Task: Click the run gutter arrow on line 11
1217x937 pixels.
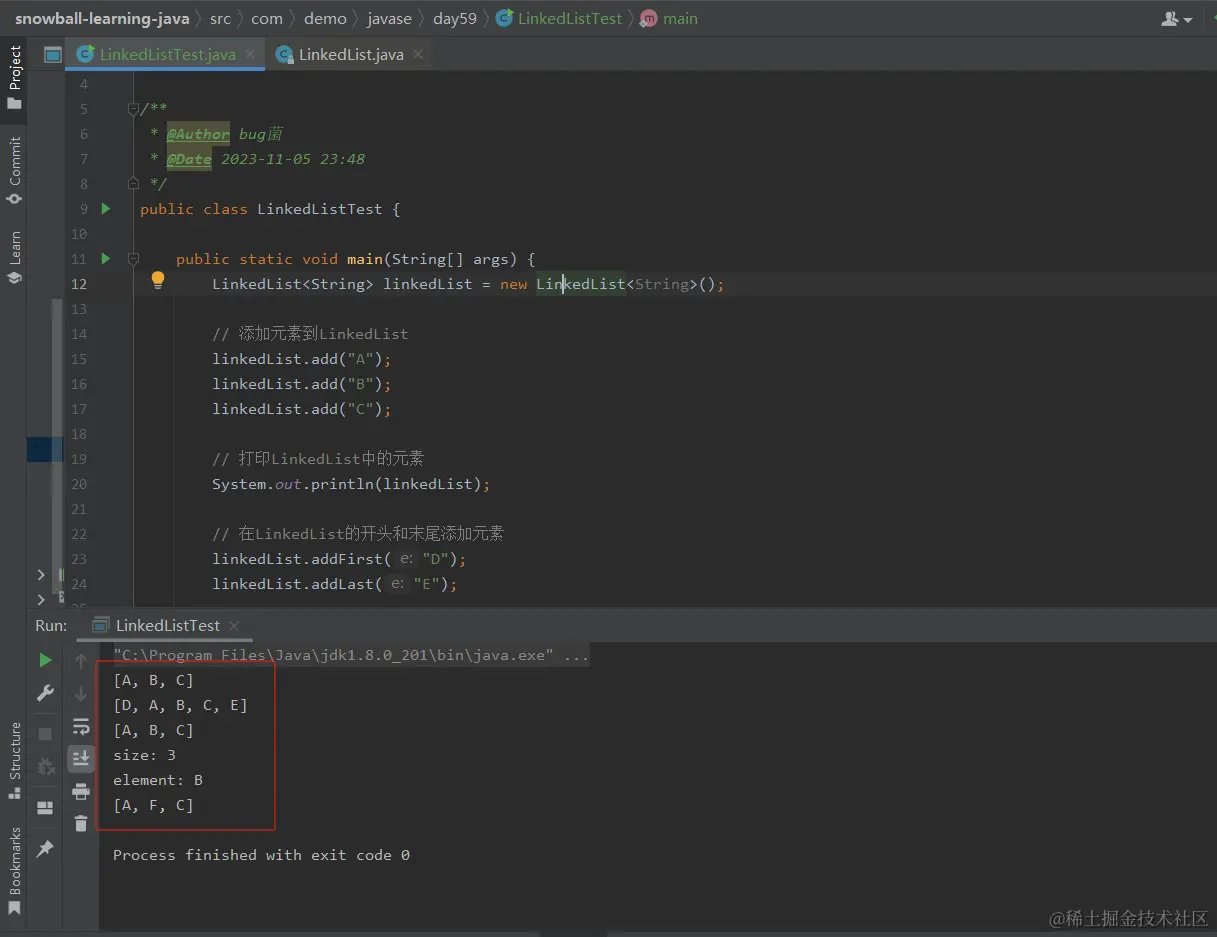Action: point(106,258)
